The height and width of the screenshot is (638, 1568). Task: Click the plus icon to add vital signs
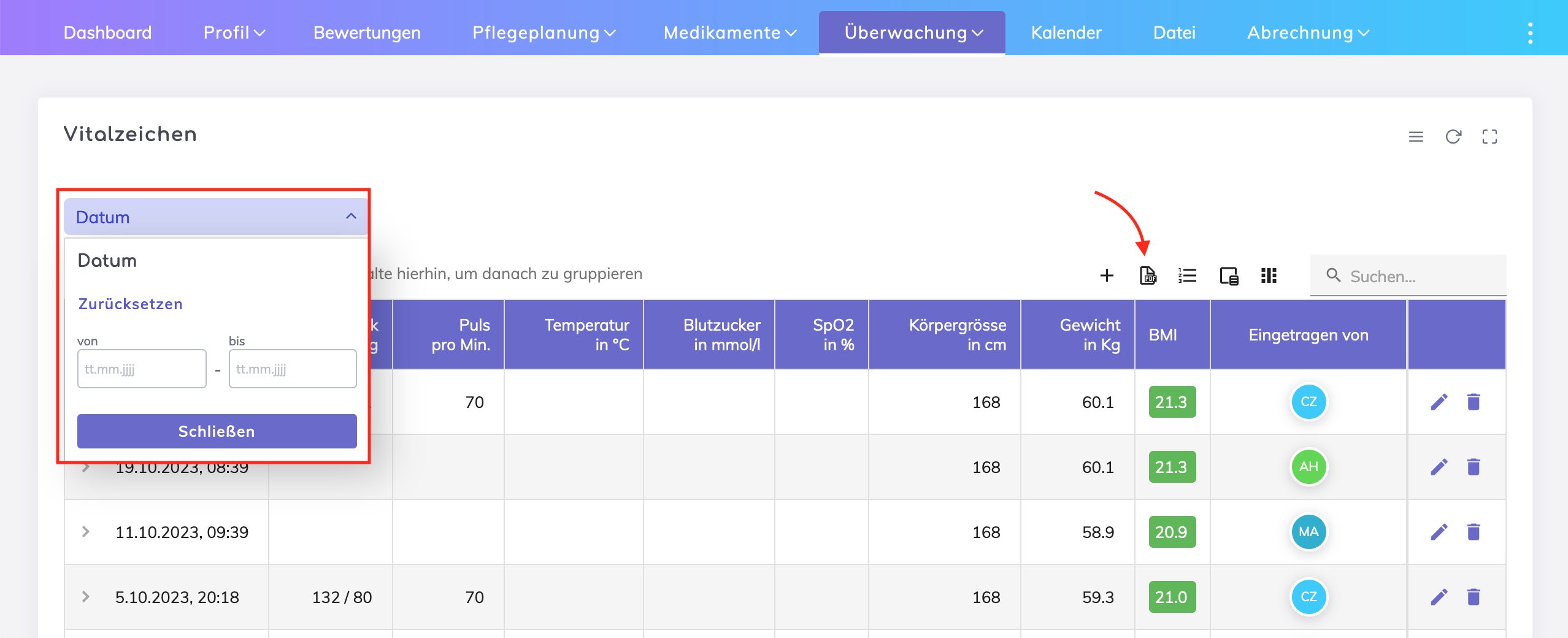point(1107,275)
